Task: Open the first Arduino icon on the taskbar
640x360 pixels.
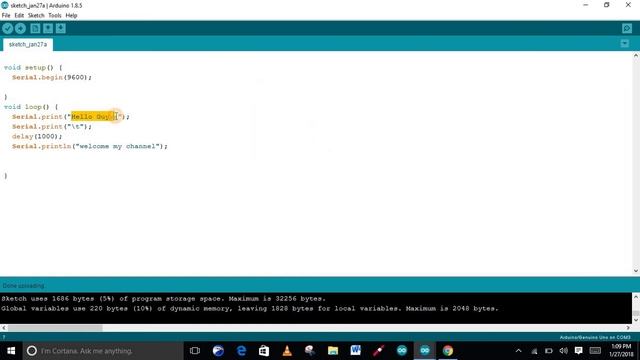Action: tap(402, 351)
